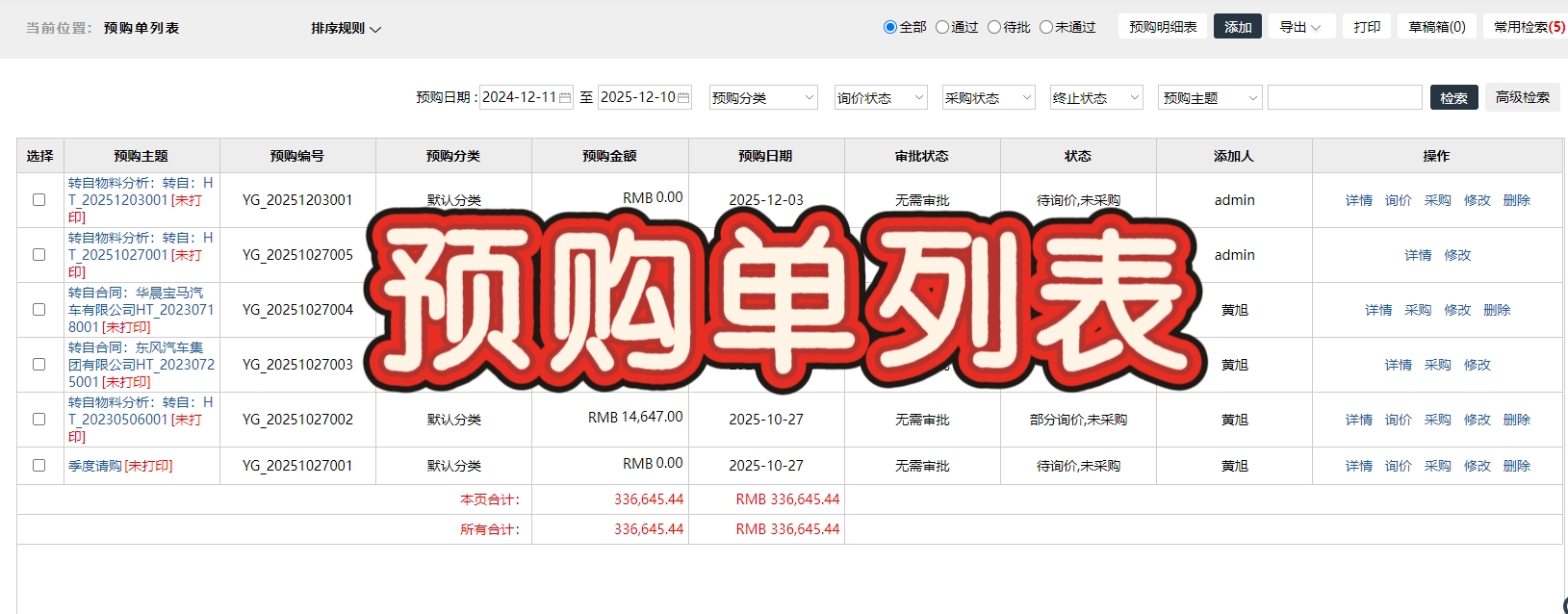Viewport: 1568px width, 614px height.
Task: Click 采购 for row YG_20251203001
Action: (1438, 200)
